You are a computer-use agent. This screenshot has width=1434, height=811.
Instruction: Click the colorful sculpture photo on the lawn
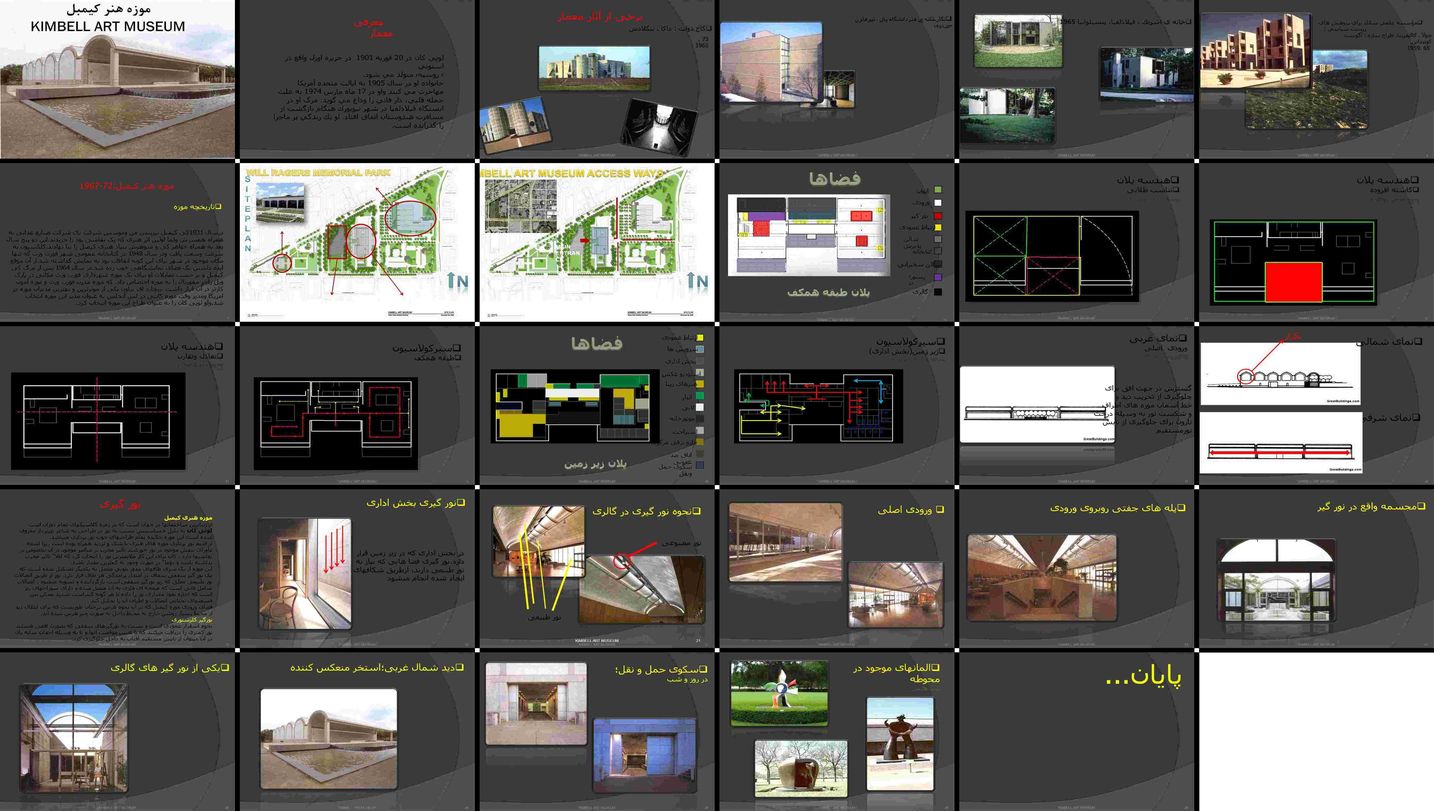[x=779, y=694]
